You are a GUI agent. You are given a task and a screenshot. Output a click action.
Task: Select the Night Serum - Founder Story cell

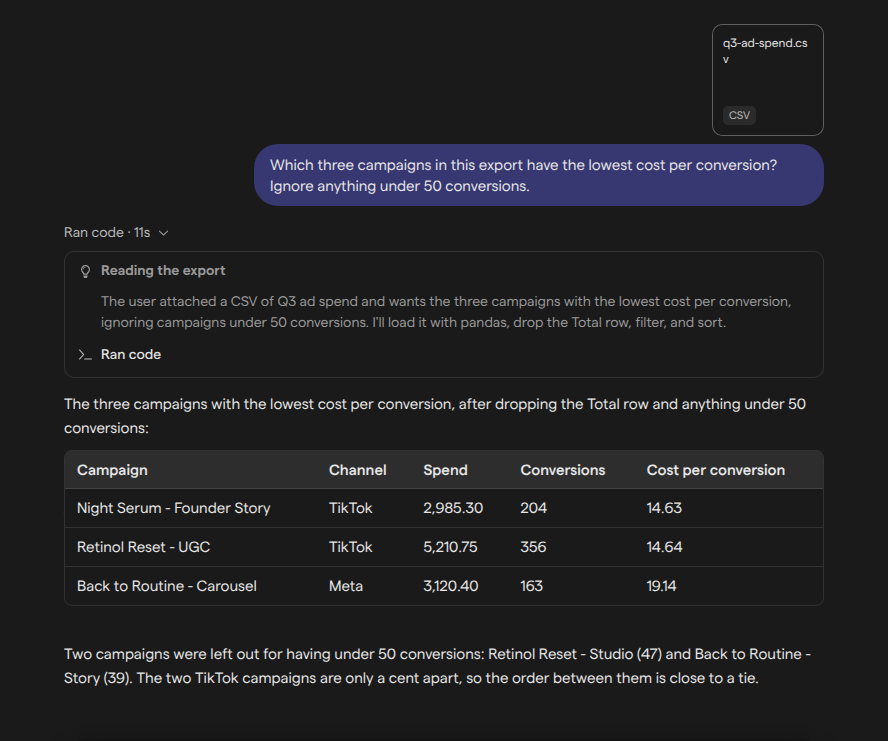click(x=173, y=508)
